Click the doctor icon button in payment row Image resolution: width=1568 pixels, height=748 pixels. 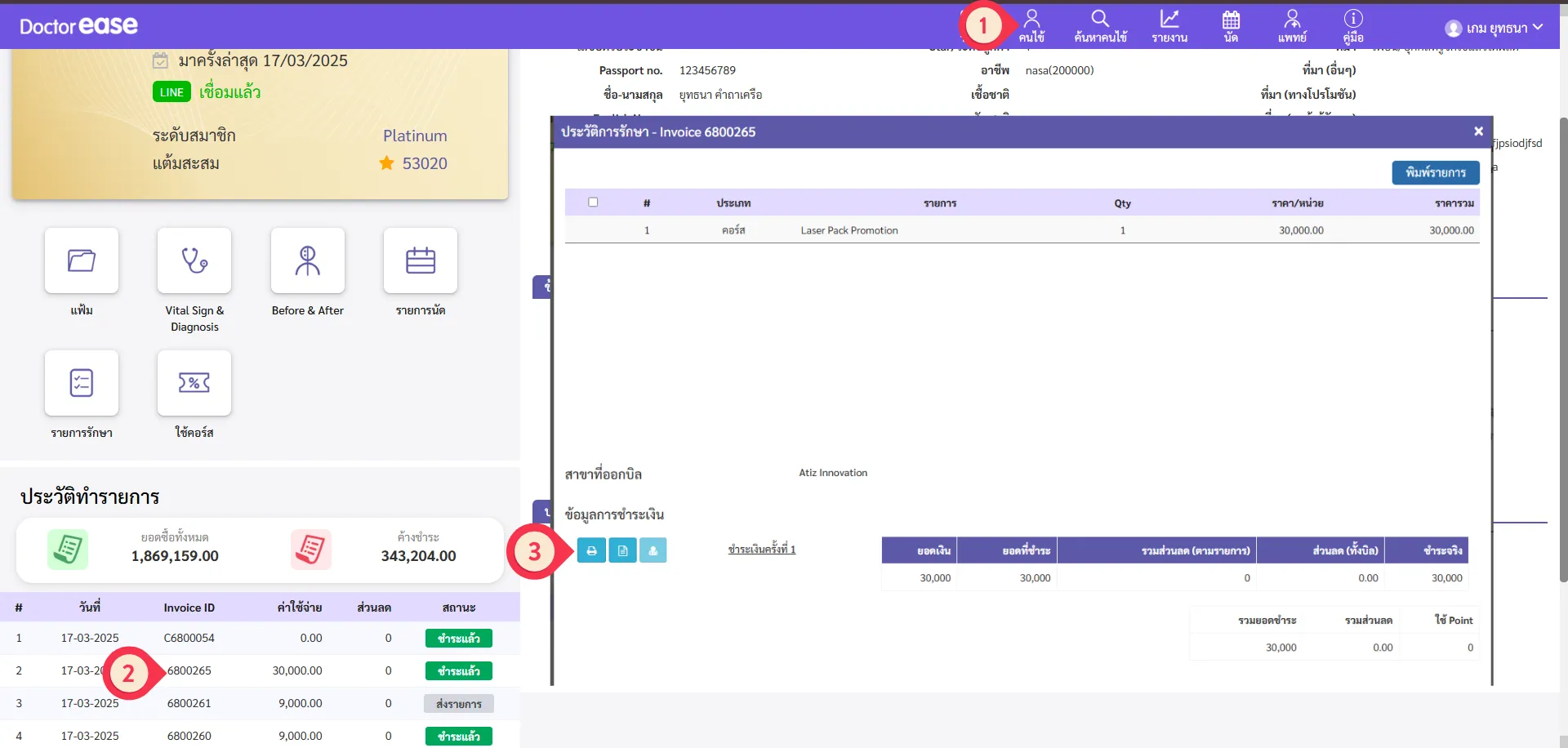(653, 550)
